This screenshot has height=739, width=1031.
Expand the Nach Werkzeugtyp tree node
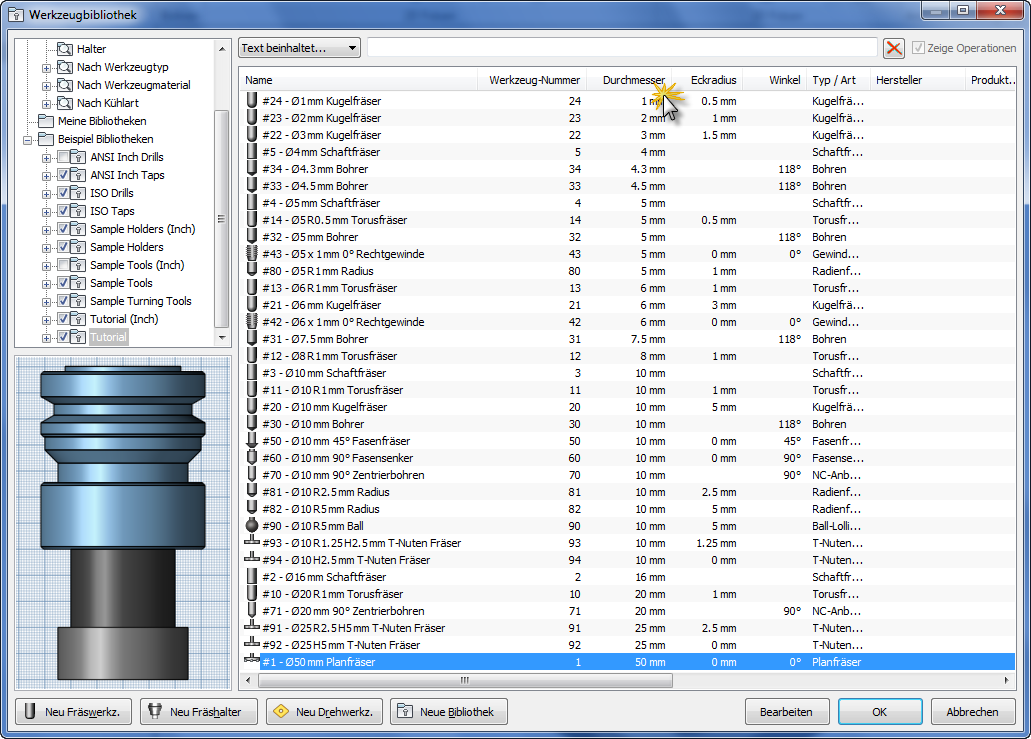(46, 68)
